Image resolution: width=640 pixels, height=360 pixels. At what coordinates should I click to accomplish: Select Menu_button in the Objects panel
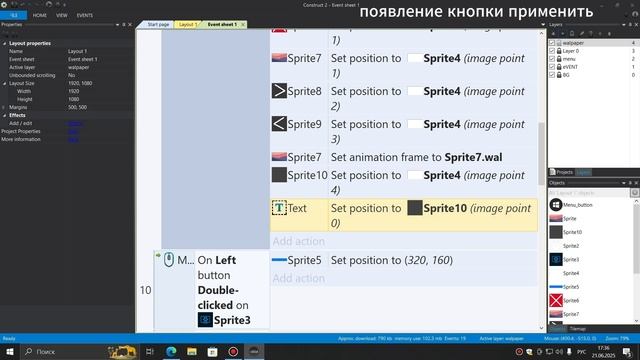click(x=578, y=205)
